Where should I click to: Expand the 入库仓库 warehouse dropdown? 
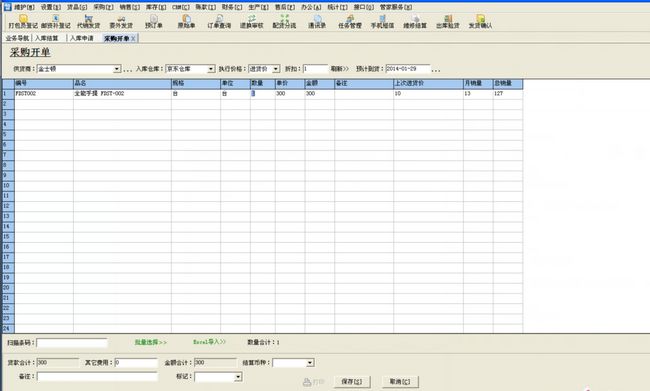(x=211, y=69)
